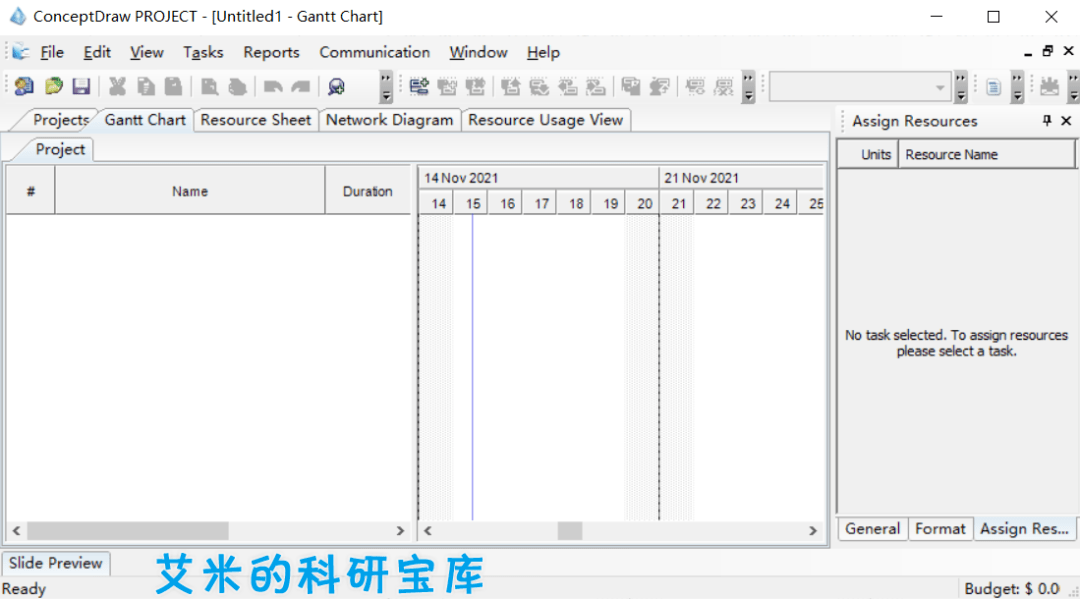
Task: Click the task table scrollbar left arrow
Action: [17, 531]
